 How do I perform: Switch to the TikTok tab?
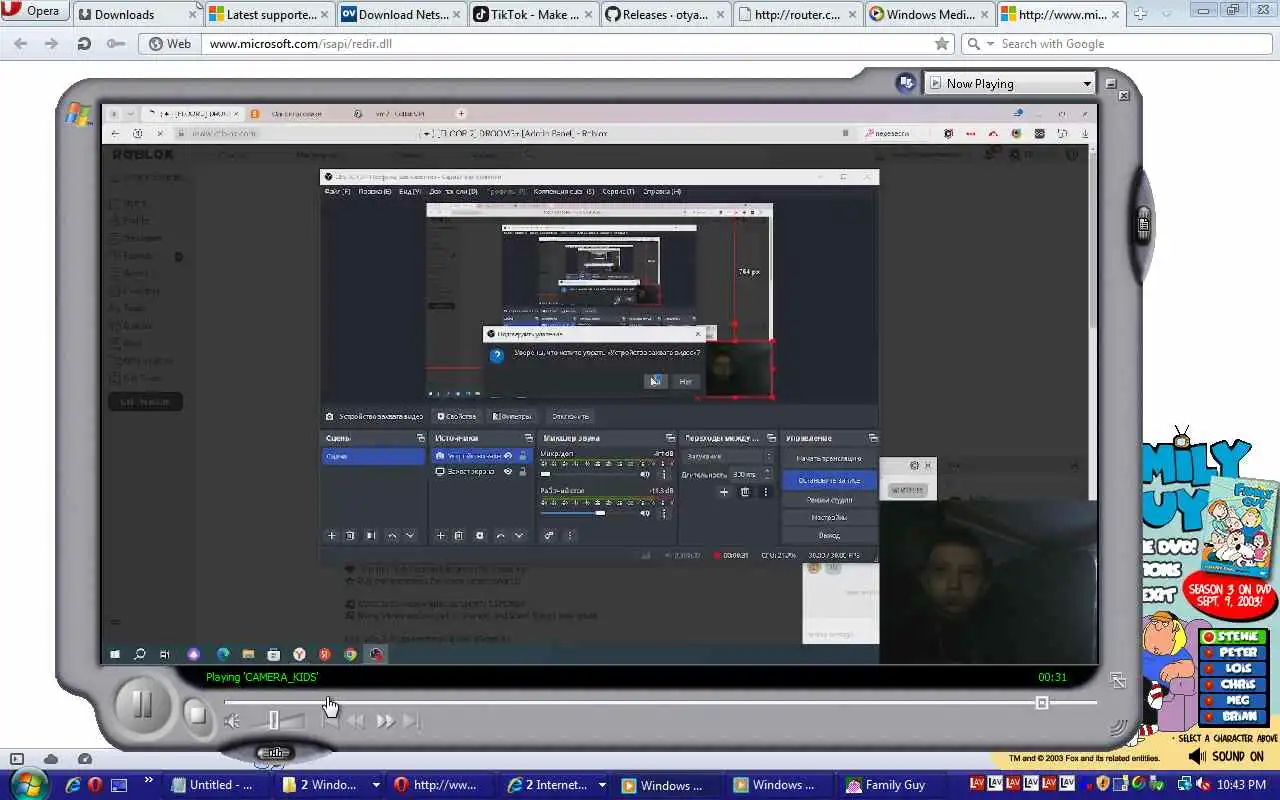pyautogui.click(x=534, y=14)
